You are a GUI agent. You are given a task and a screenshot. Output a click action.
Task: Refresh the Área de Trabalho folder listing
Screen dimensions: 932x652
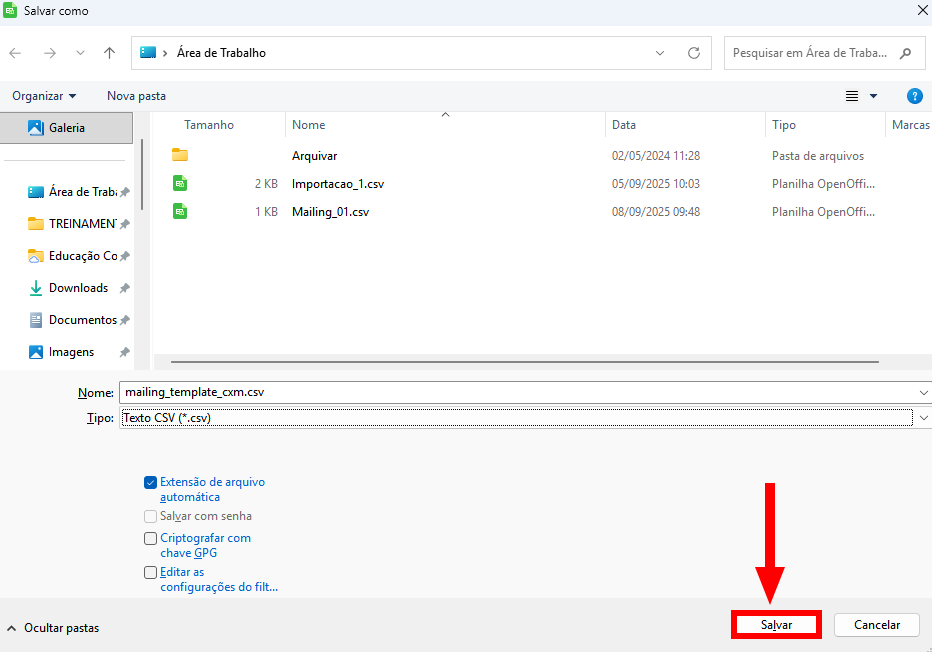coord(693,53)
